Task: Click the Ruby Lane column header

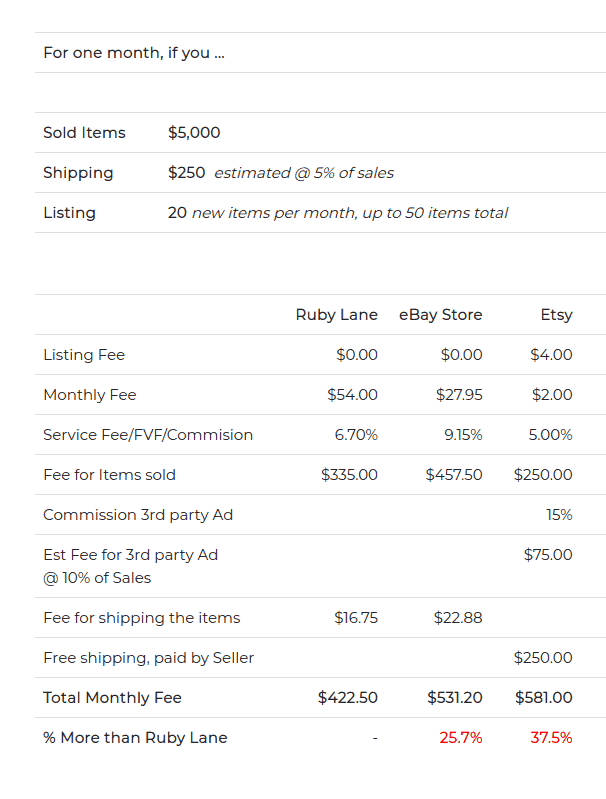Action: pos(336,315)
